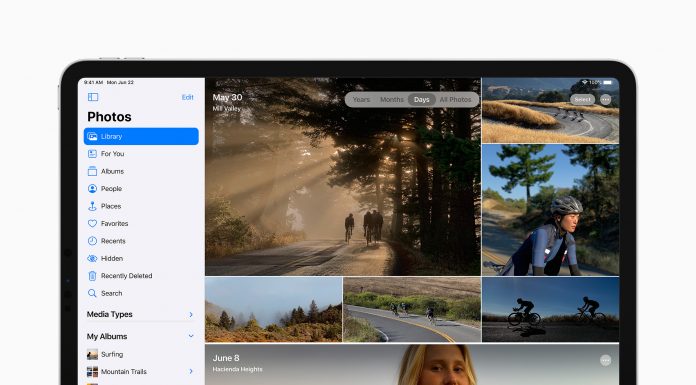Switch to All Photos view
The height and width of the screenshot is (385, 696).
tap(456, 99)
